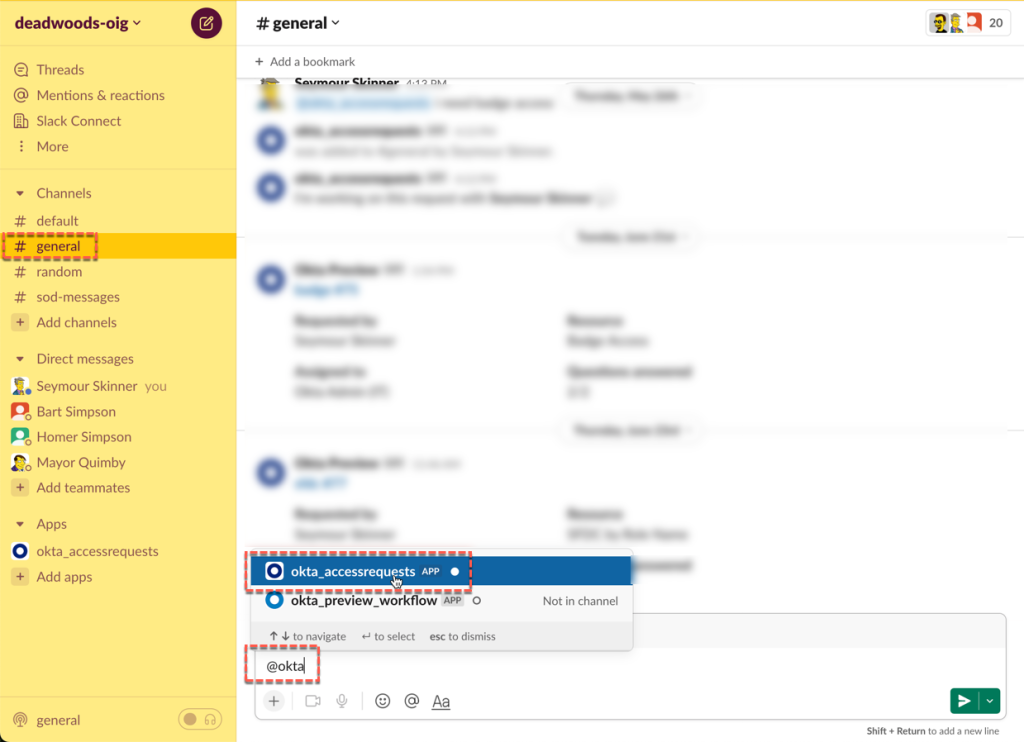Open Bart Simpson direct message

coord(76,411)
